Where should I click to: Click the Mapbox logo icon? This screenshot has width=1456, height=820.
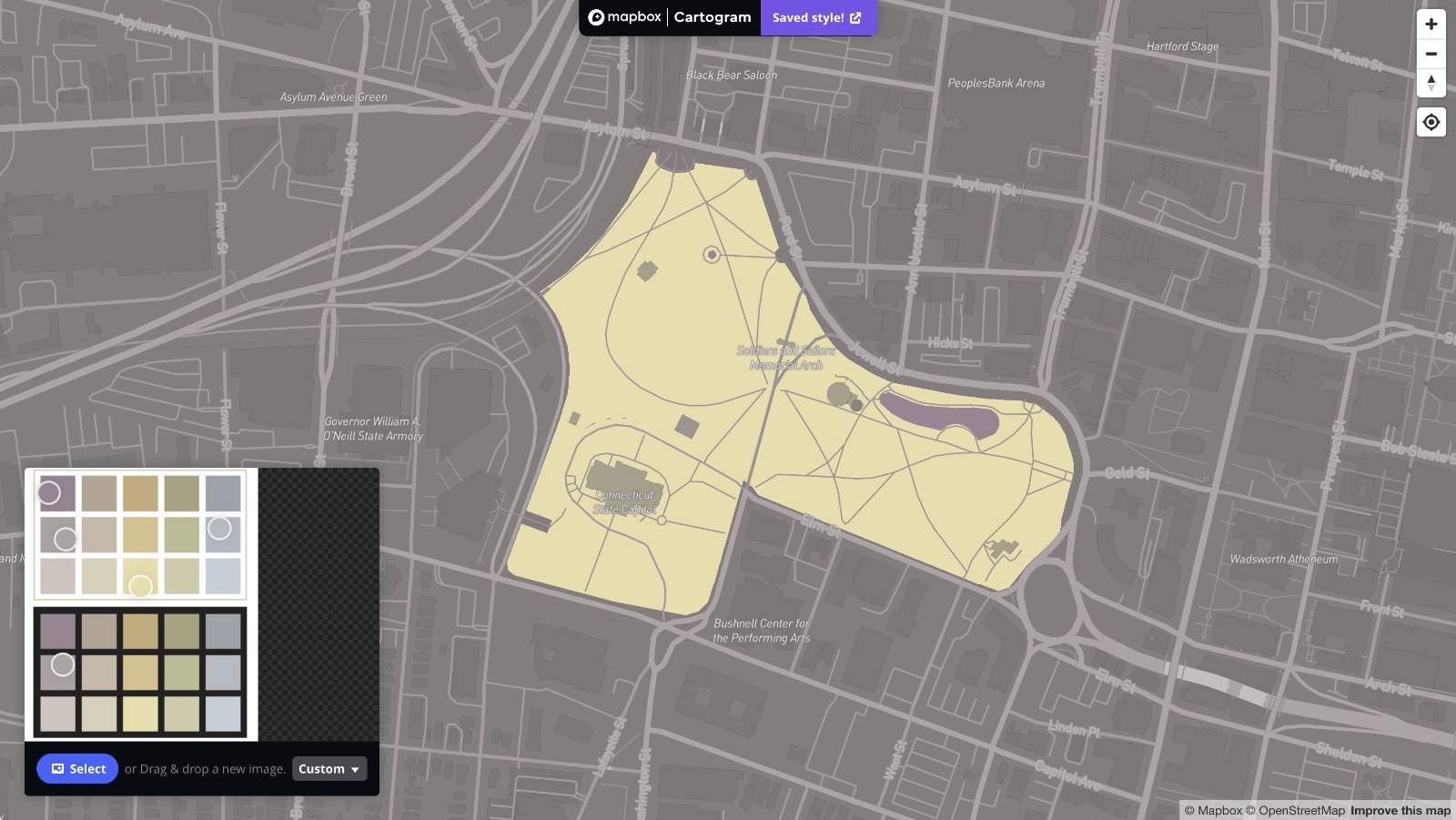point(596,17)
